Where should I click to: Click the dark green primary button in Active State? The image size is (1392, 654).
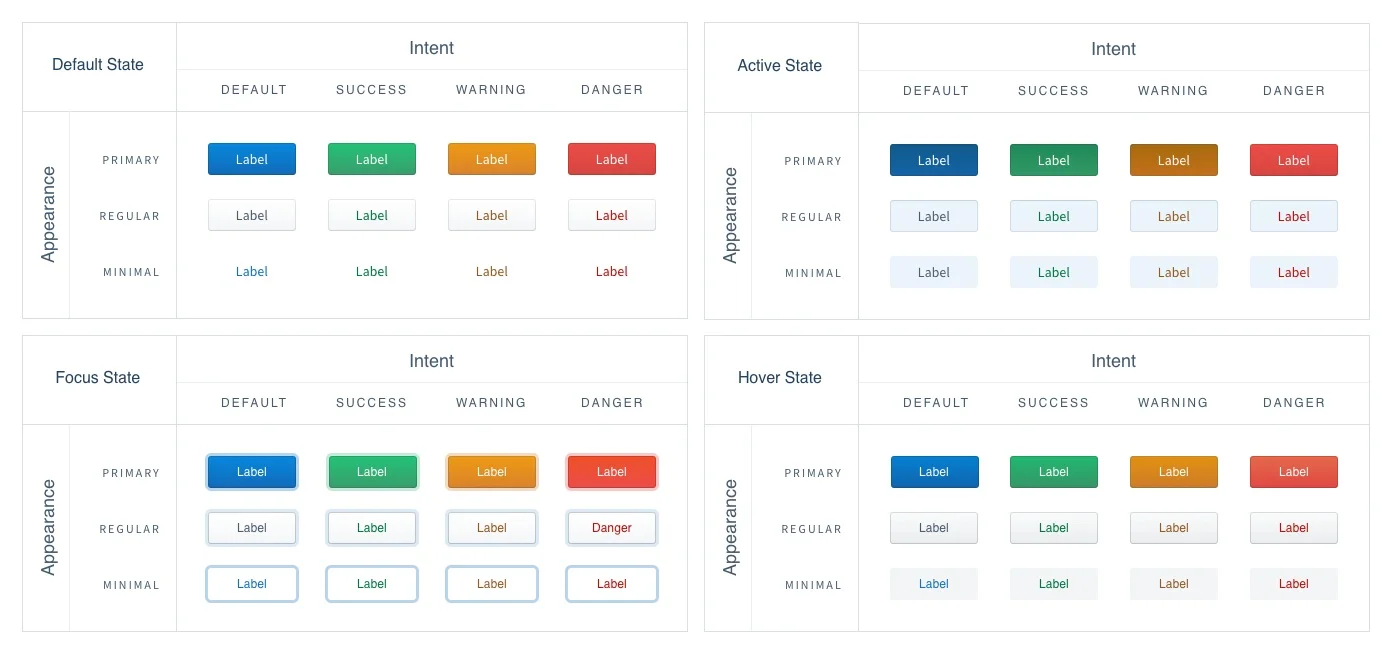click(x=1054, y=160)
